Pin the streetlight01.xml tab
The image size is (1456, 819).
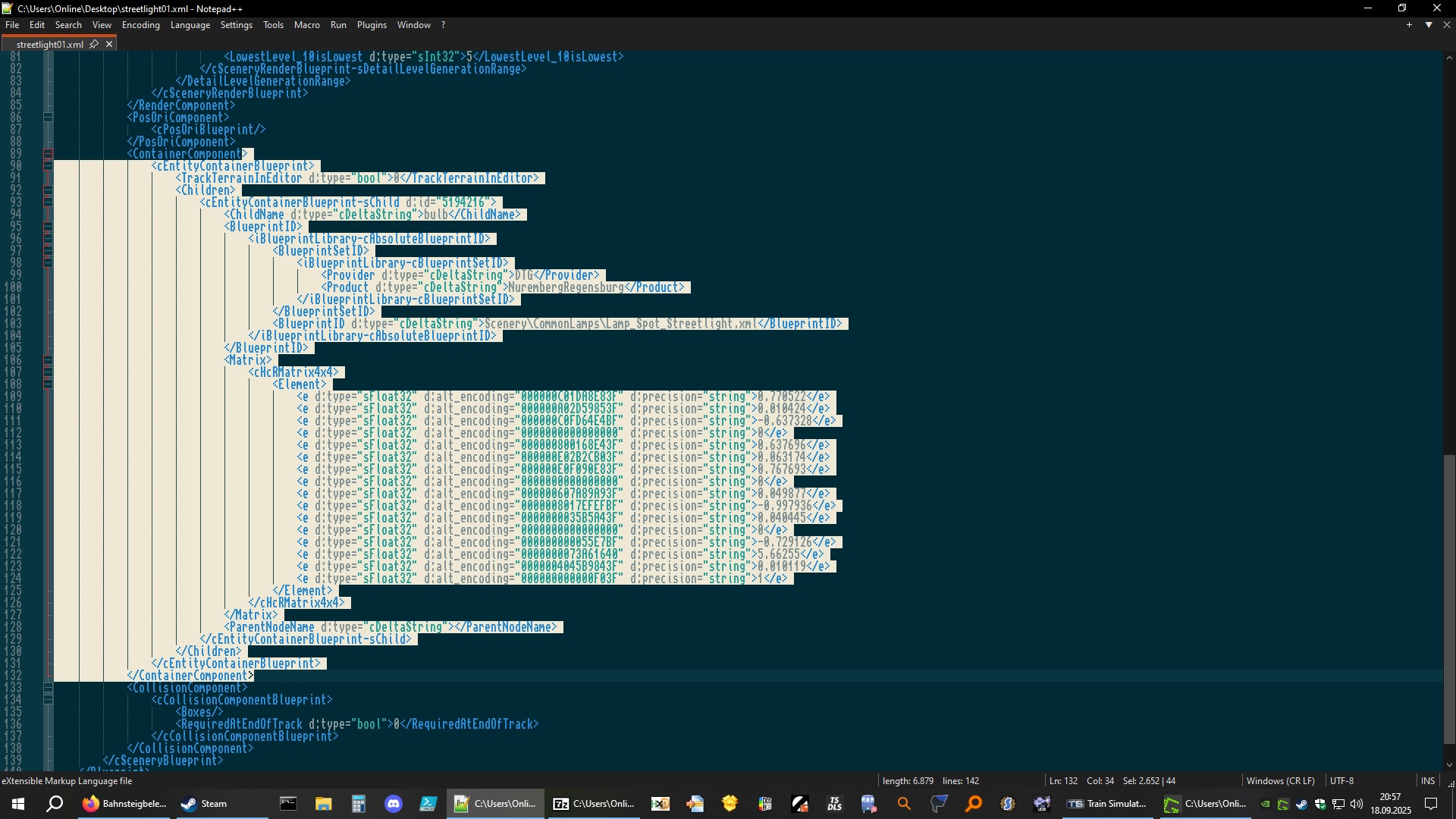coord(94,44)
